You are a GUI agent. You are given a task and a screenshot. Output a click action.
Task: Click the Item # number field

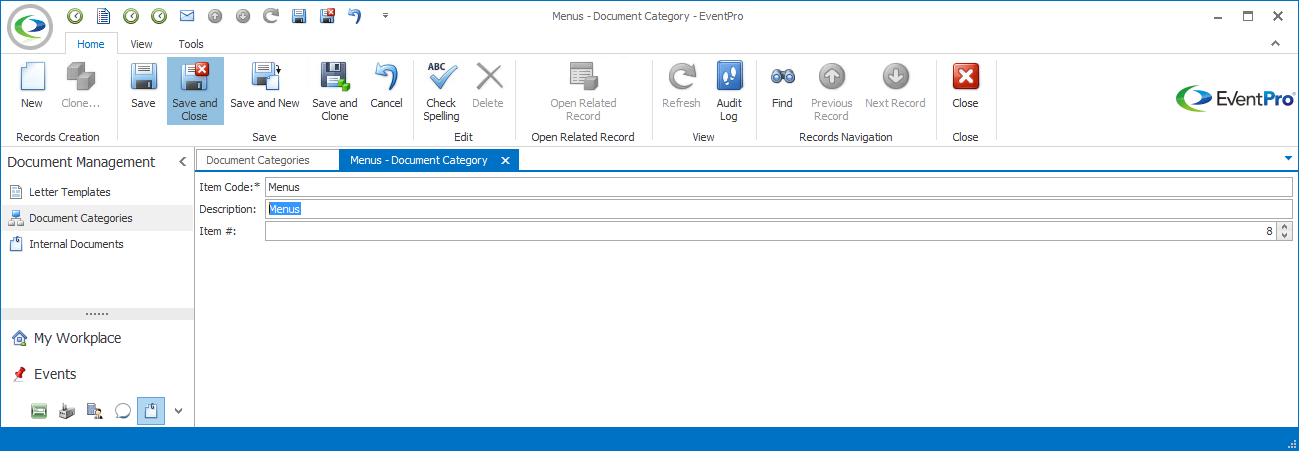coord(771,231)
